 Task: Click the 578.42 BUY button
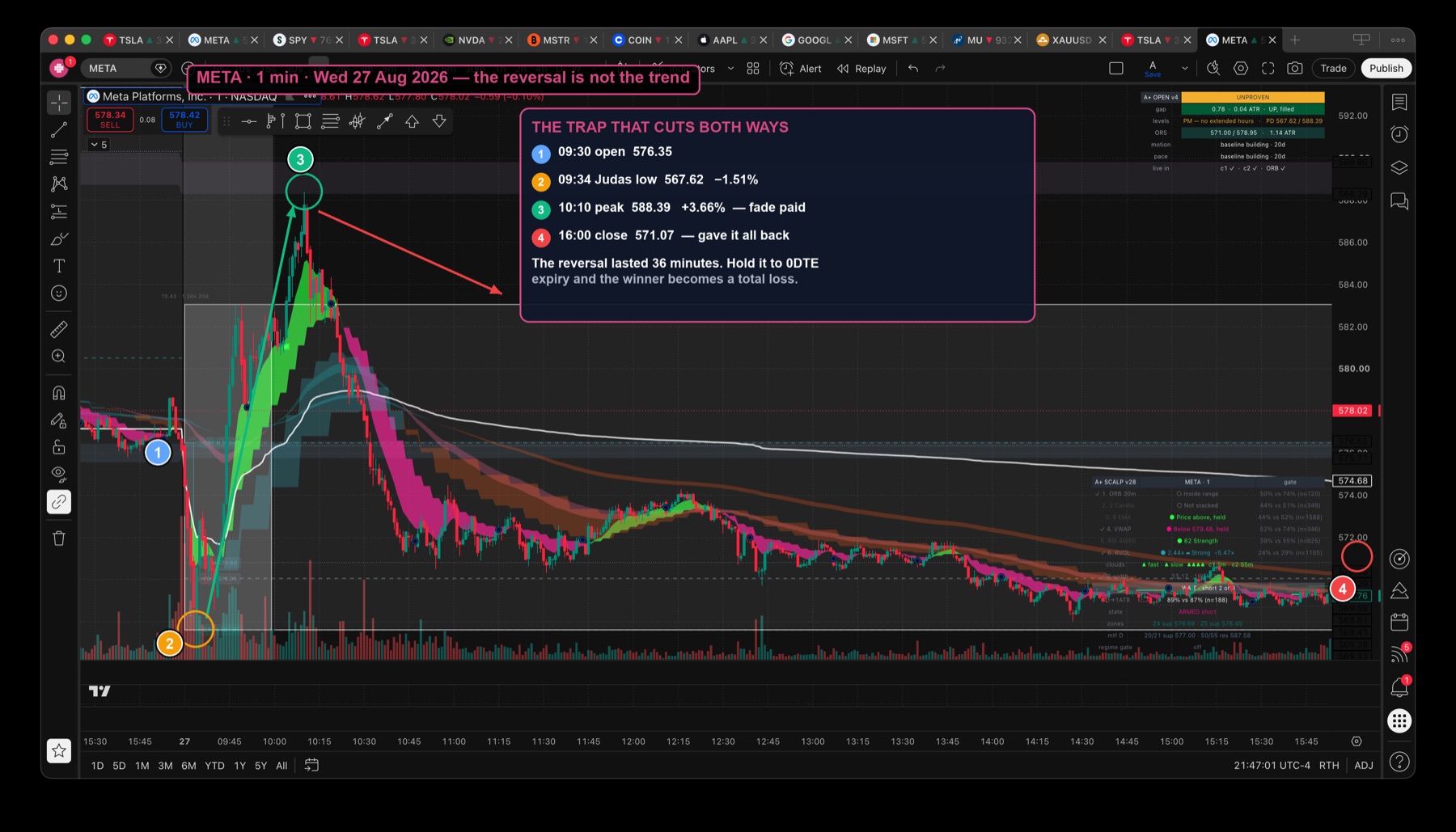click(184, 120)
